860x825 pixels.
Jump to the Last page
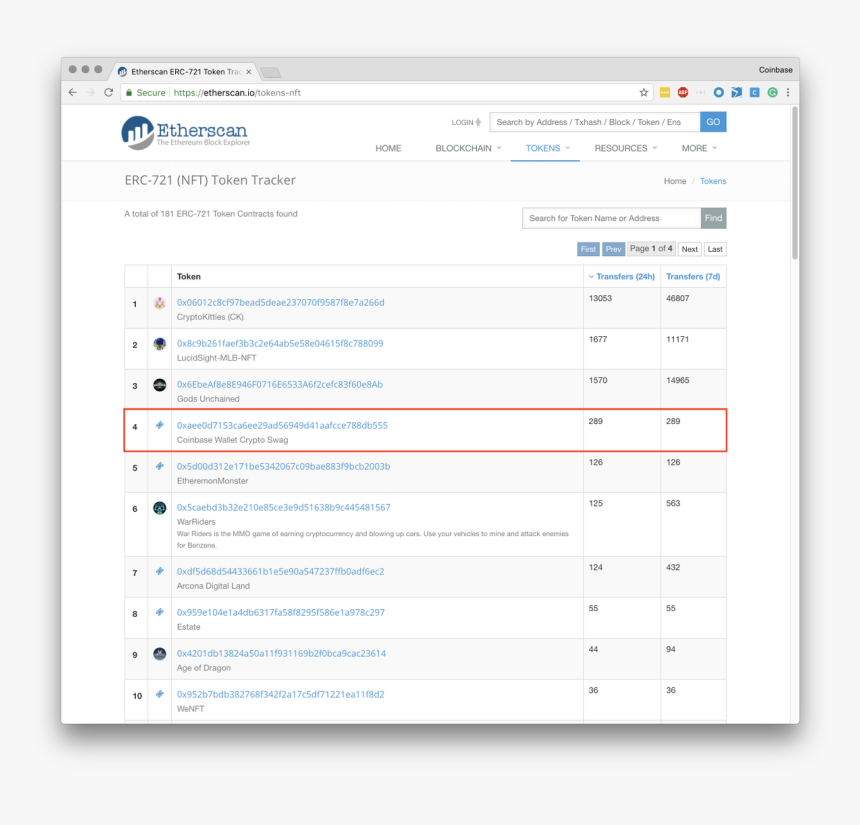[x=715, y=249]
